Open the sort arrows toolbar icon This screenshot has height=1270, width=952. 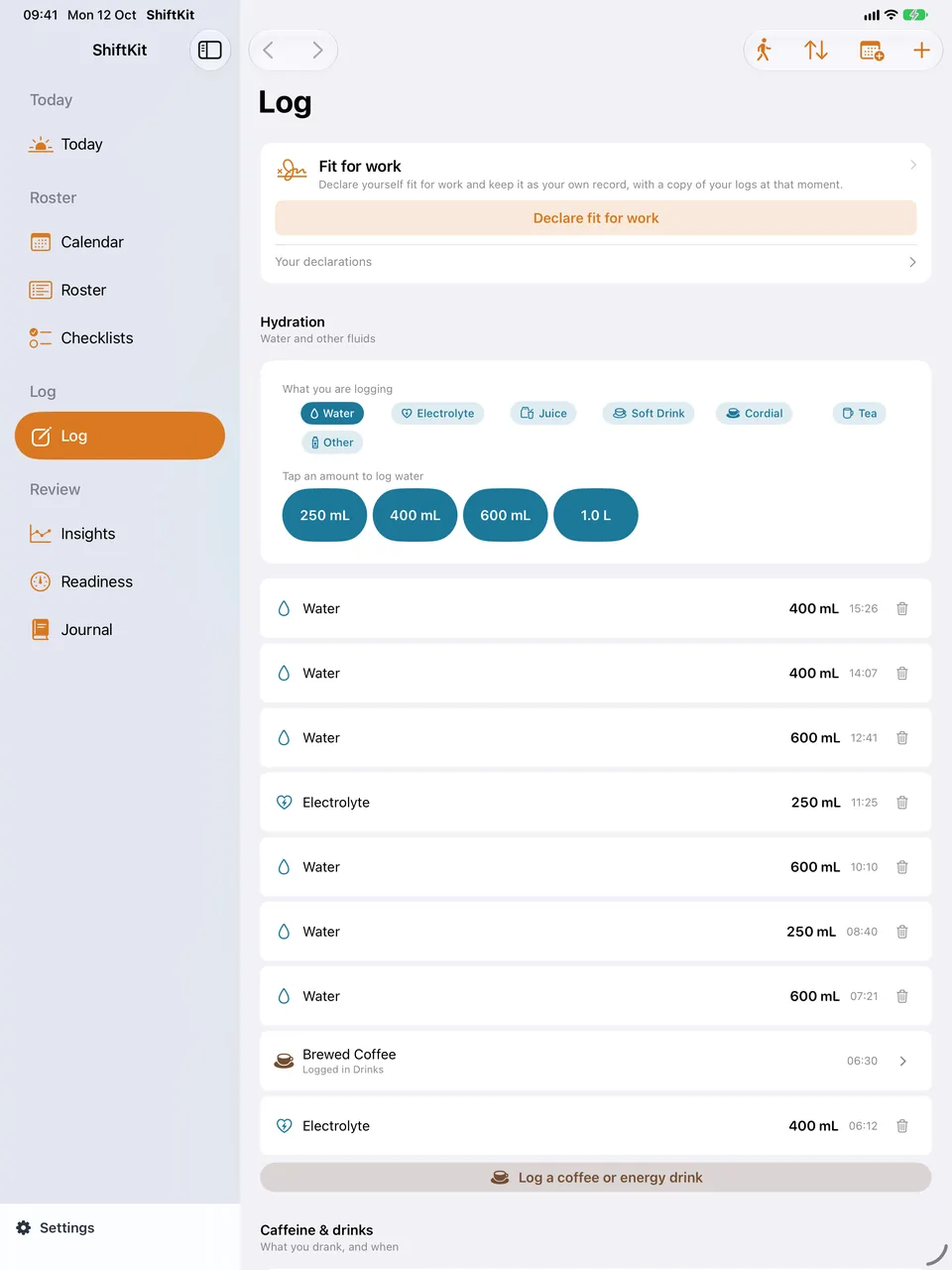[x=816, y=50]
